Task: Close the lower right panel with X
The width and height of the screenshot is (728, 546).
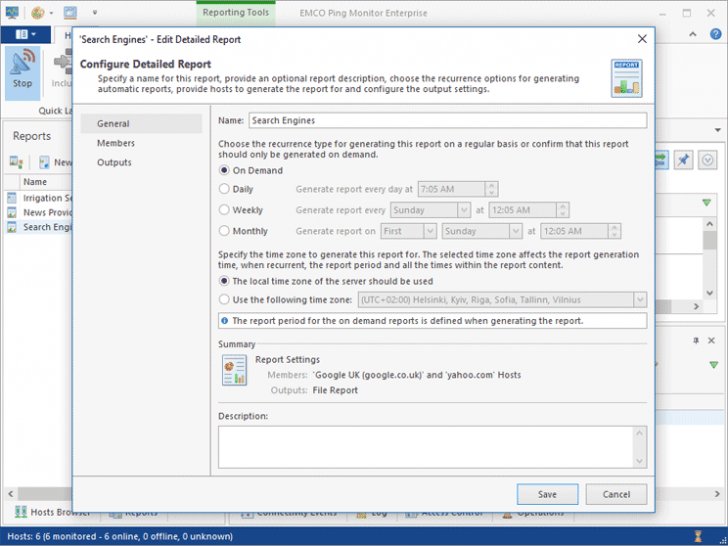Action: pos(711,340)
